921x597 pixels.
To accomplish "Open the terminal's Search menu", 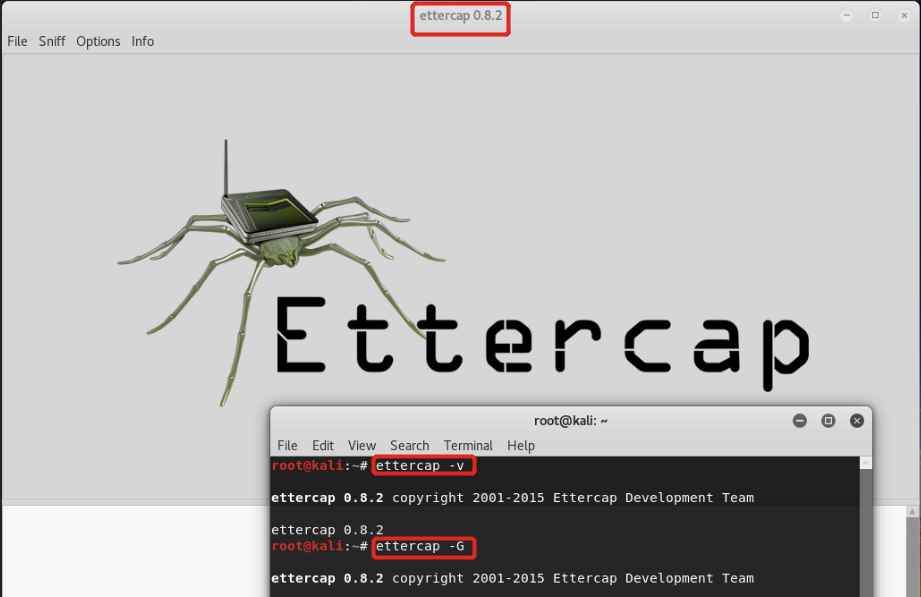I will [409, 445].
